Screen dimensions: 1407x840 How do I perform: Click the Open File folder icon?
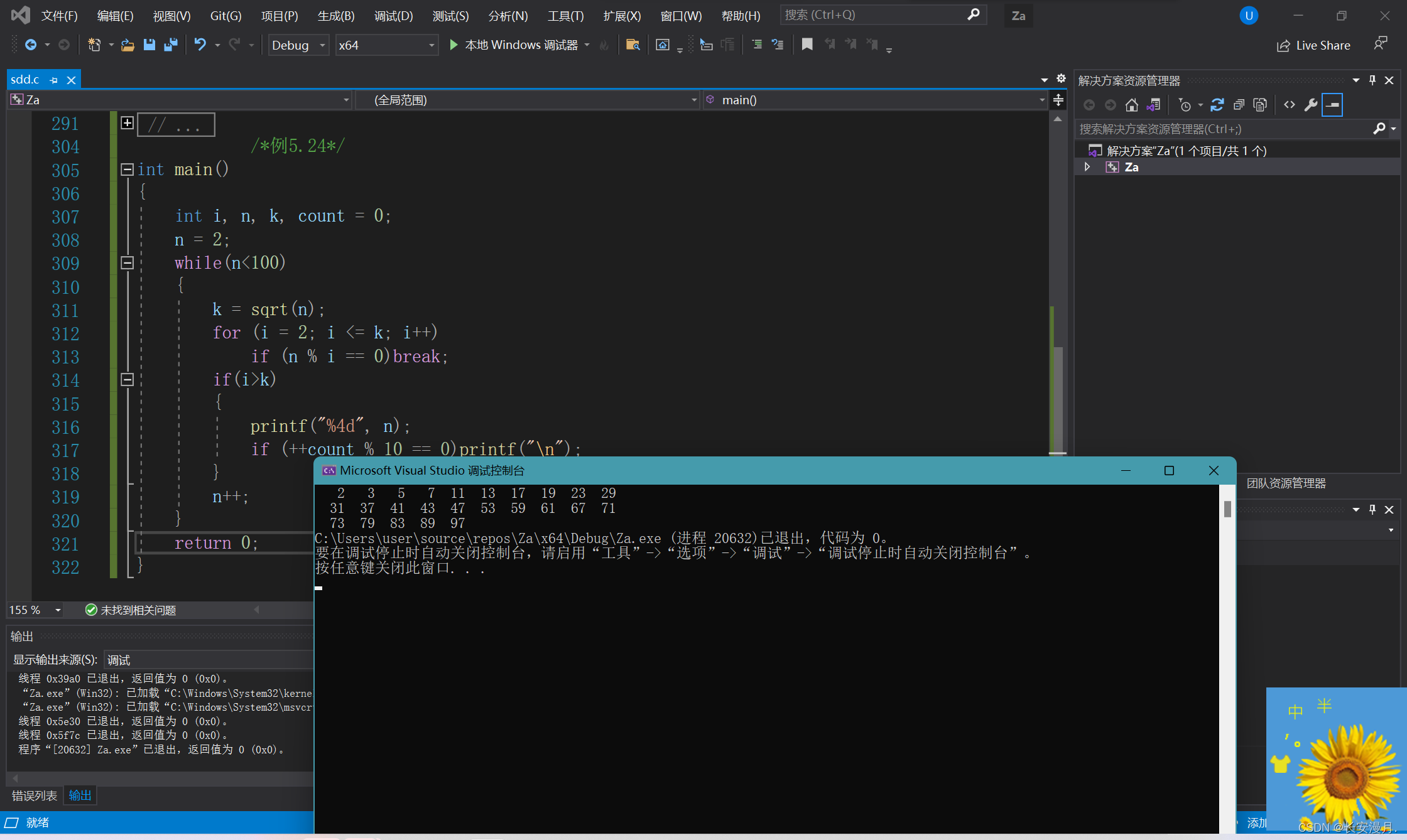point(128,45)
